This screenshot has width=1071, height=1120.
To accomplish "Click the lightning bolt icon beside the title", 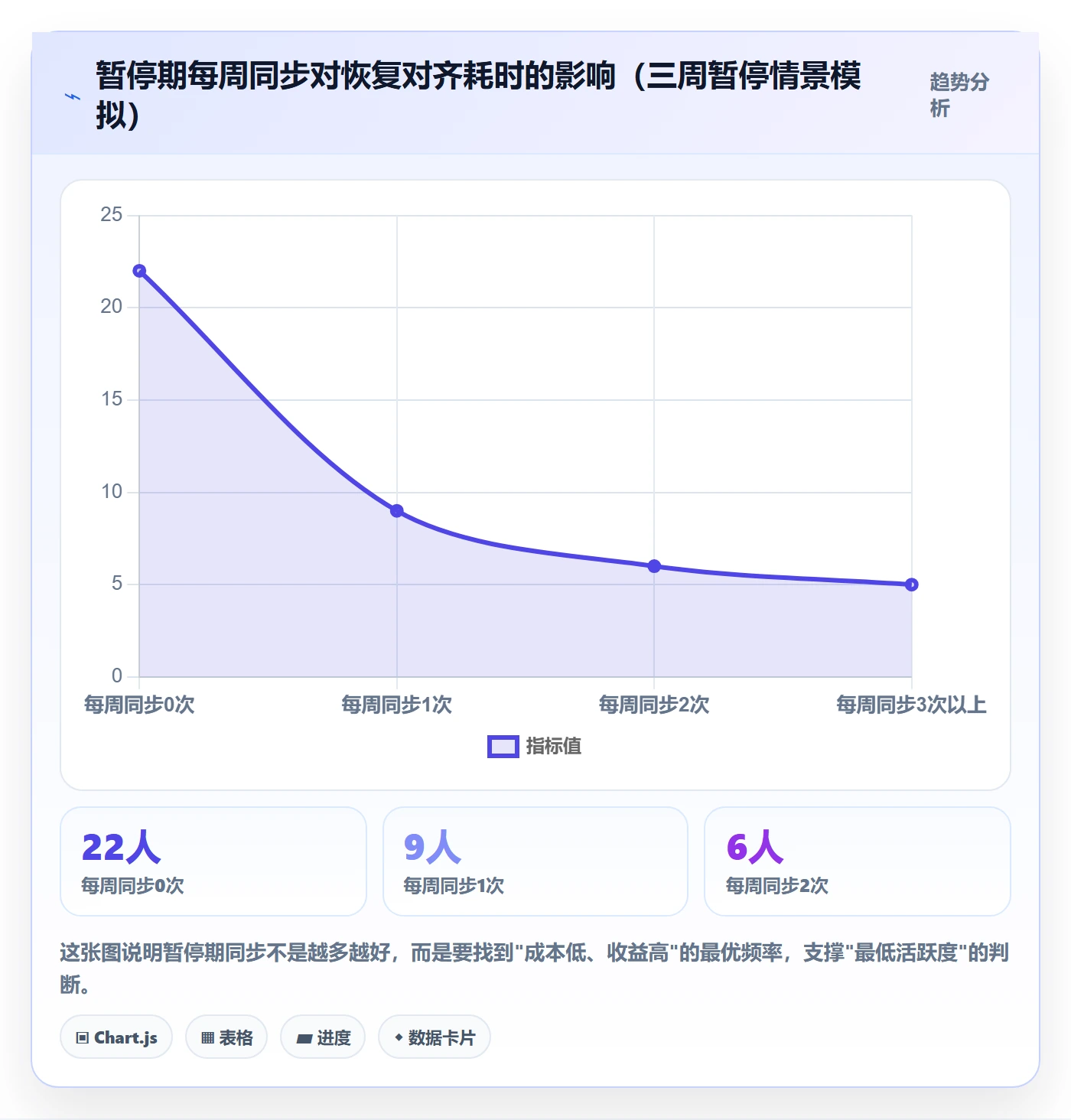I will 73,96.
